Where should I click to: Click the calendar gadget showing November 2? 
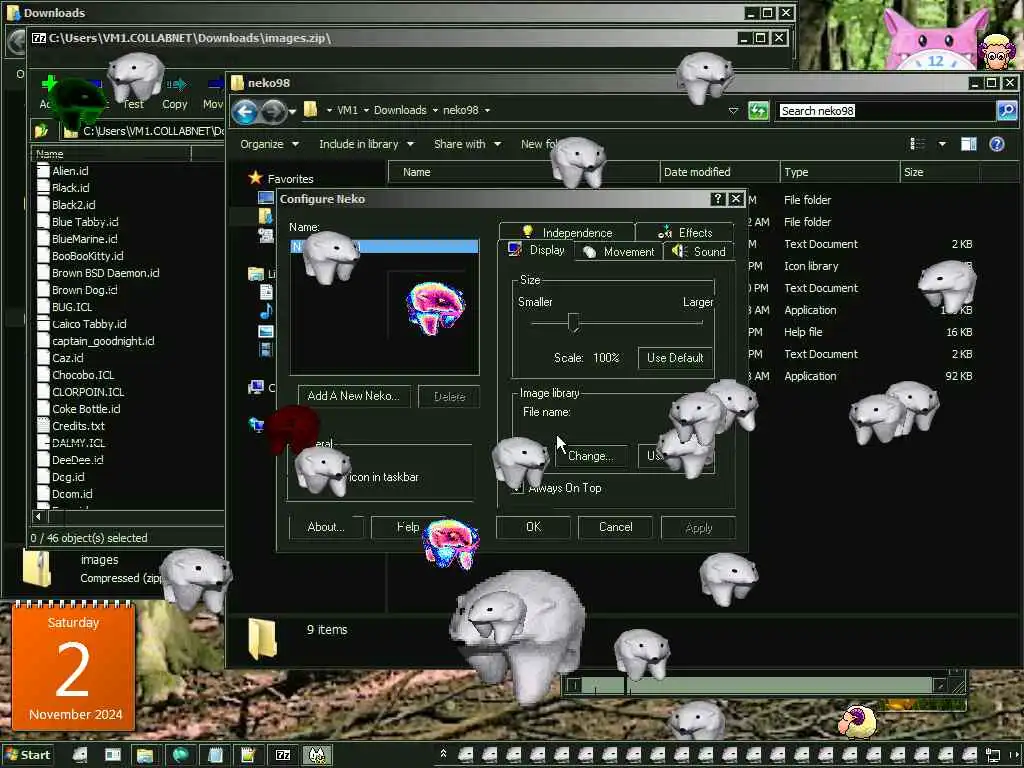point(72,666)
